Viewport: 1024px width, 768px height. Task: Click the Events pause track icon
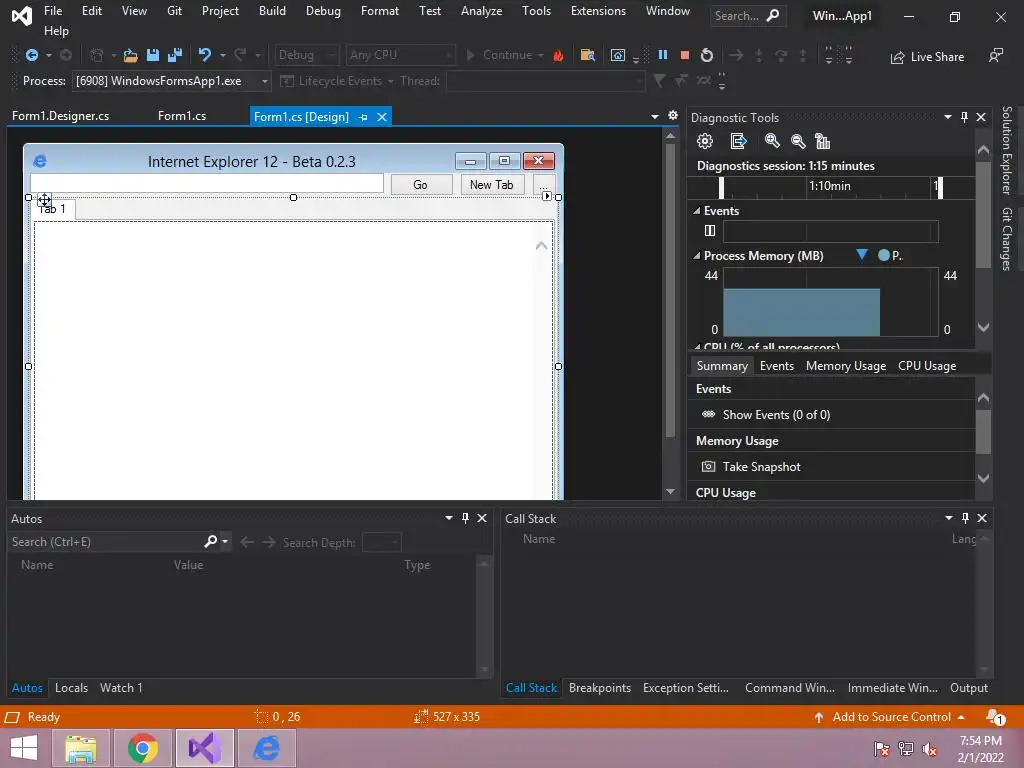coord(710,231)
